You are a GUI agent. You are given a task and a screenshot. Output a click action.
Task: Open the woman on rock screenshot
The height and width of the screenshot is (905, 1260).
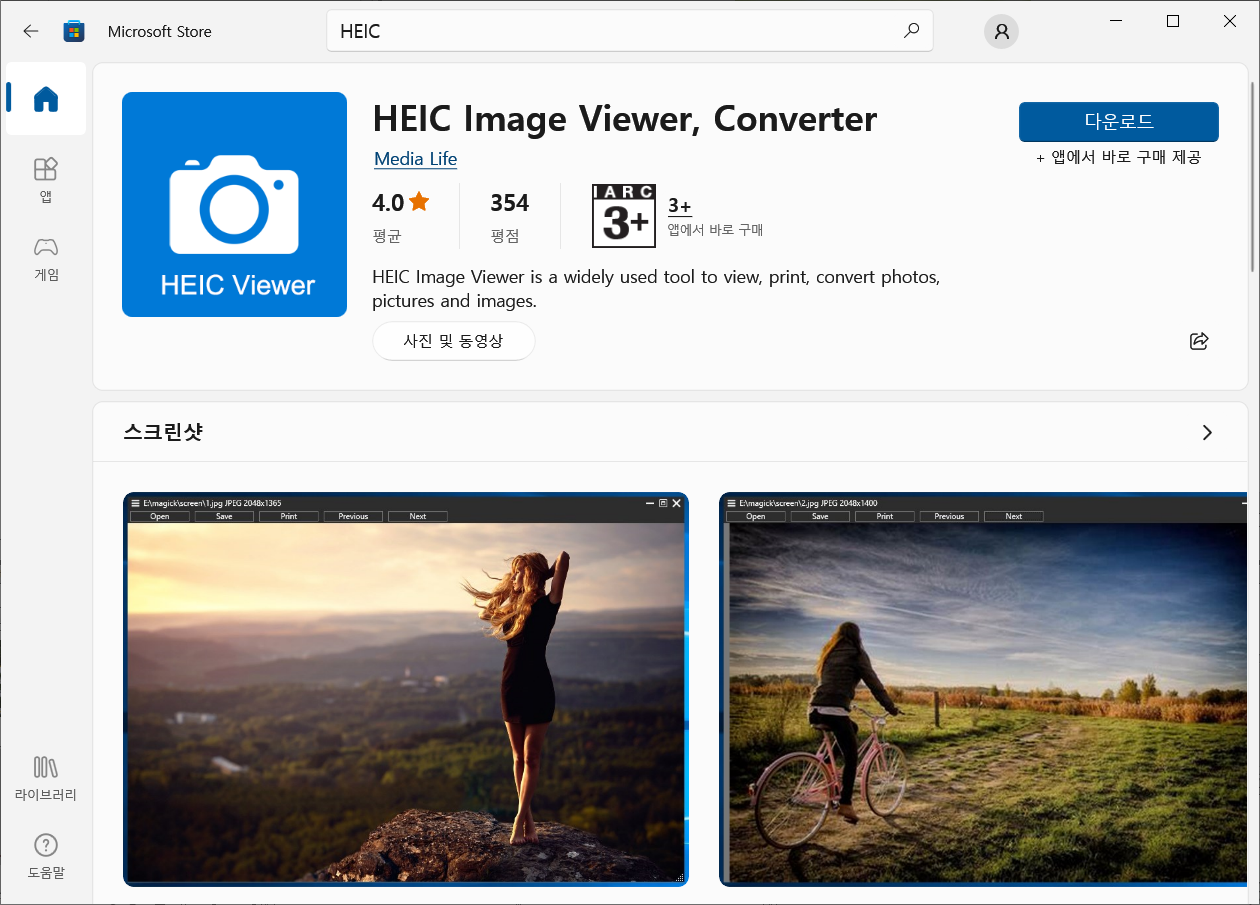click(406, 689)
